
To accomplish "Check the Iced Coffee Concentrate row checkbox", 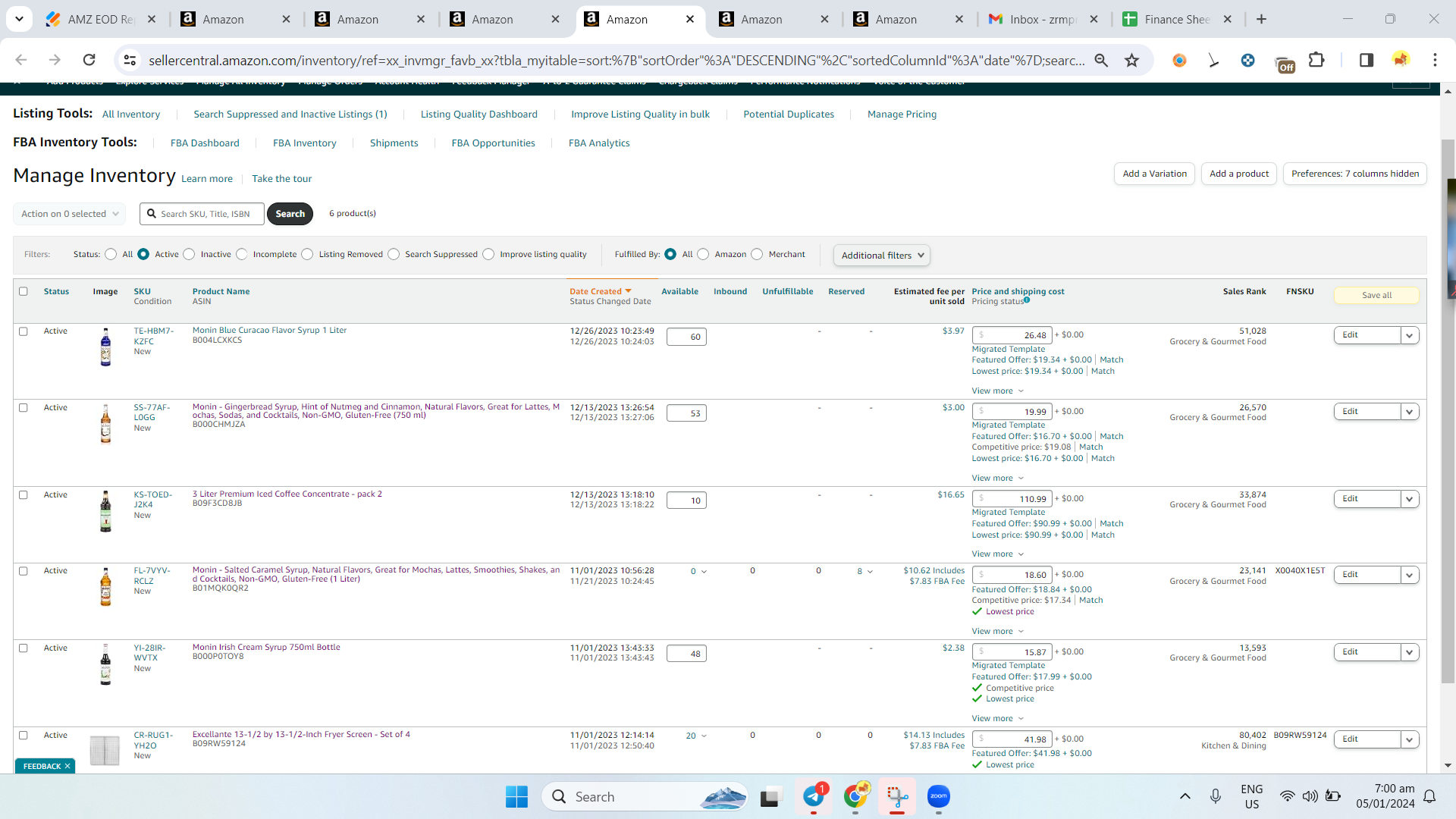I will (x=24, y=495).
